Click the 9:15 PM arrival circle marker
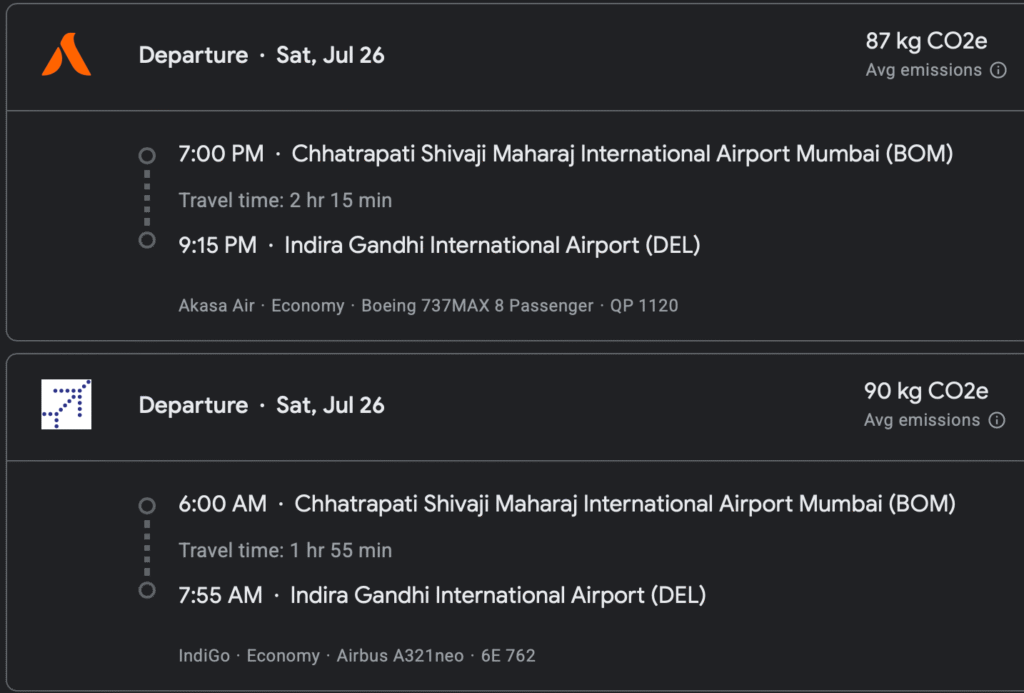Screen dimensions: 1024x693 point(147,240)
